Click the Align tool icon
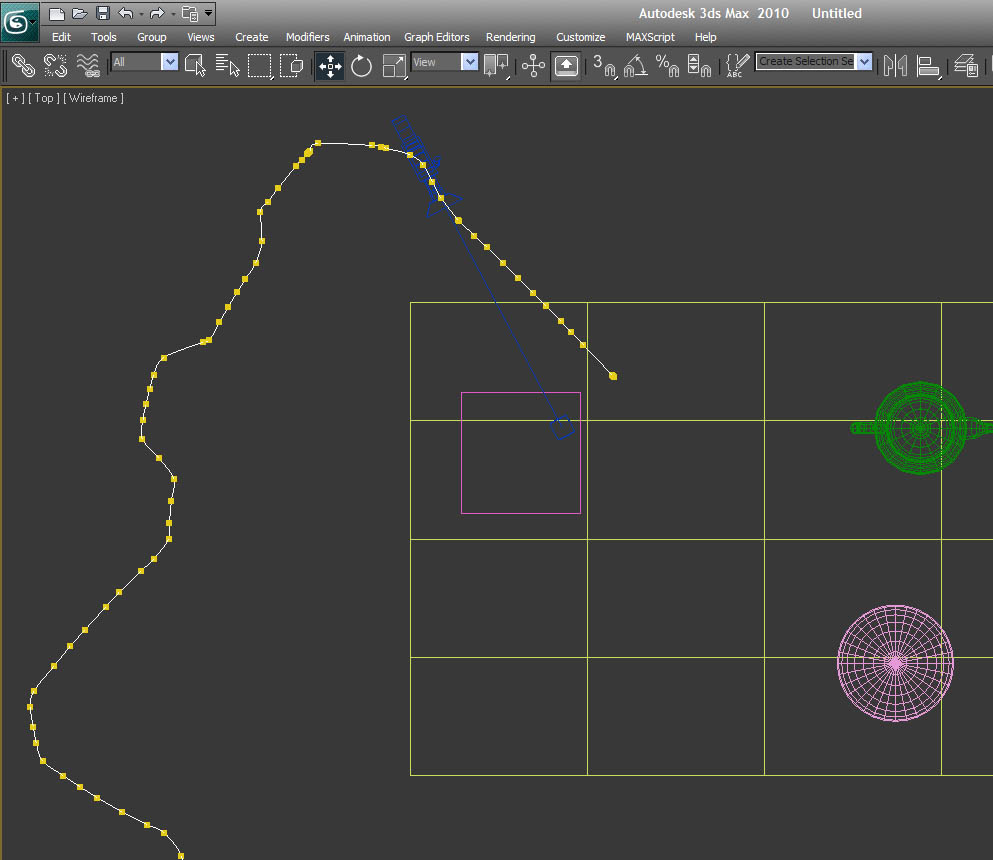Image resolution: width=993 pixels, height=860 pixels. click(929, 66)
